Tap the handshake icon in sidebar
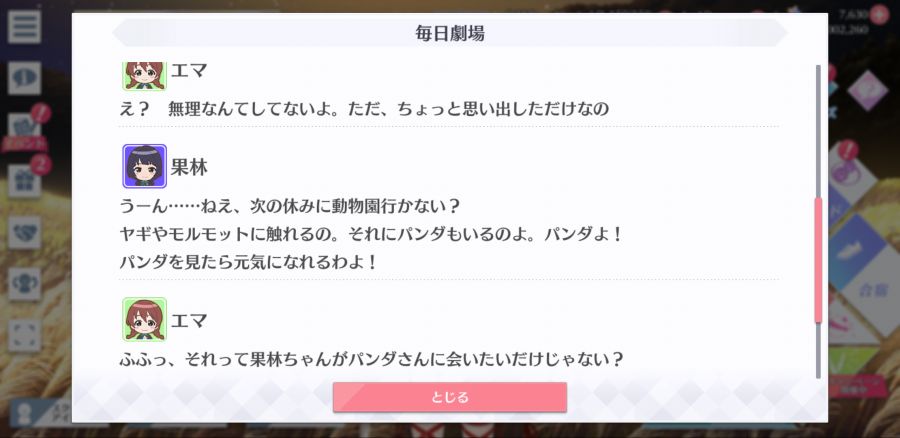This screenshot has height=438, width=900. point(24,232)
